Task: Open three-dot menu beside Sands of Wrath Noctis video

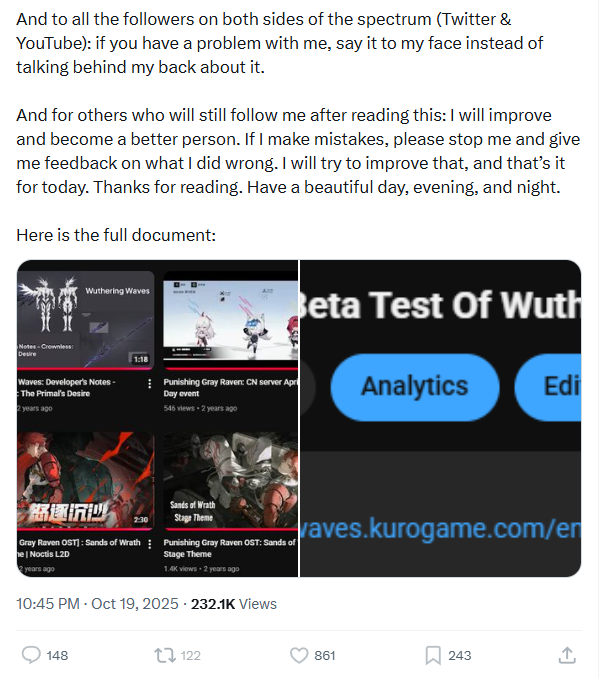Action: (x=150, y=544)
